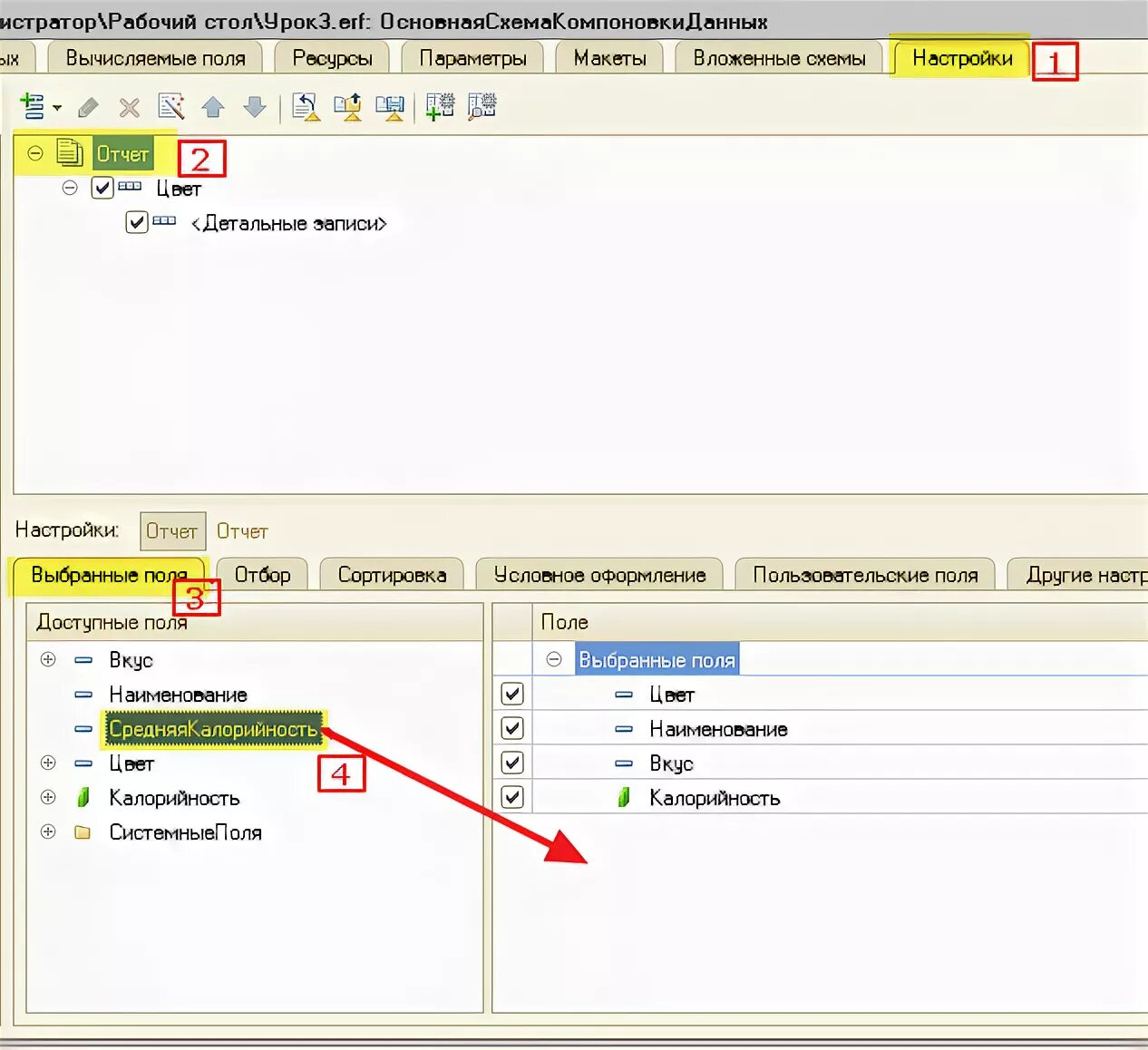Open the Условное оформление tab

[x=599, y=575]
